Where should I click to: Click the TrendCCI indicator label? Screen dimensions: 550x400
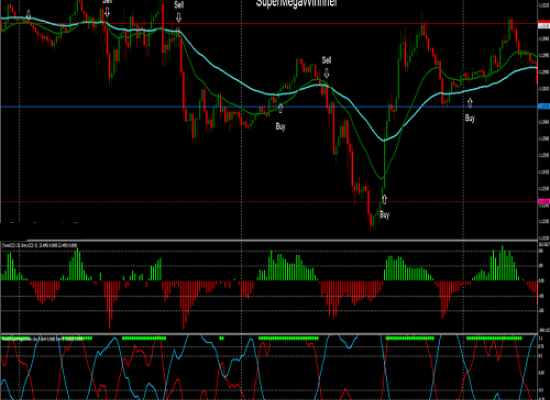click(39, 245)
